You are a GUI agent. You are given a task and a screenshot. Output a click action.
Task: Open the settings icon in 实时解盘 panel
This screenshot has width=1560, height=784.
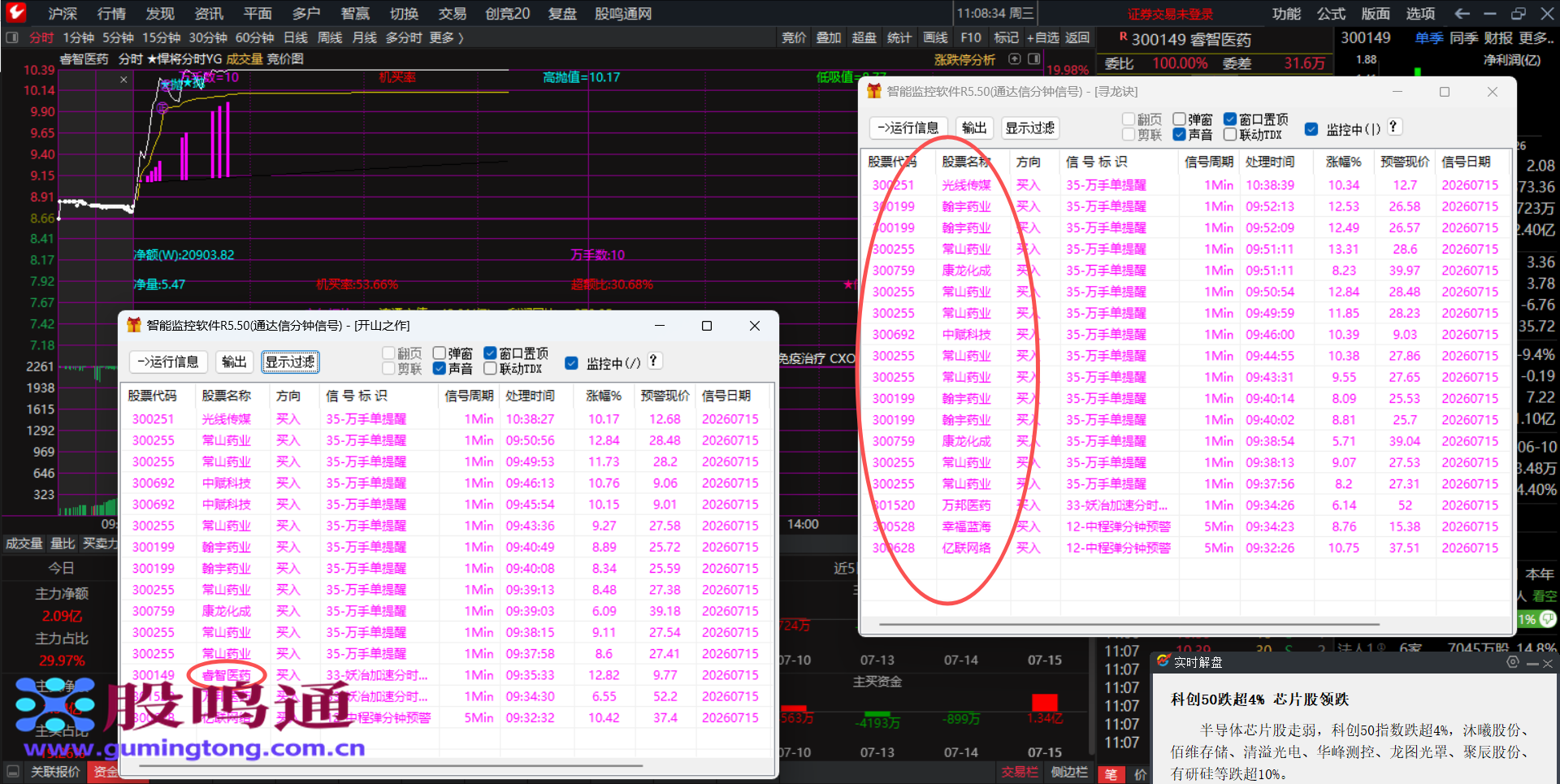pos(1512,662)
